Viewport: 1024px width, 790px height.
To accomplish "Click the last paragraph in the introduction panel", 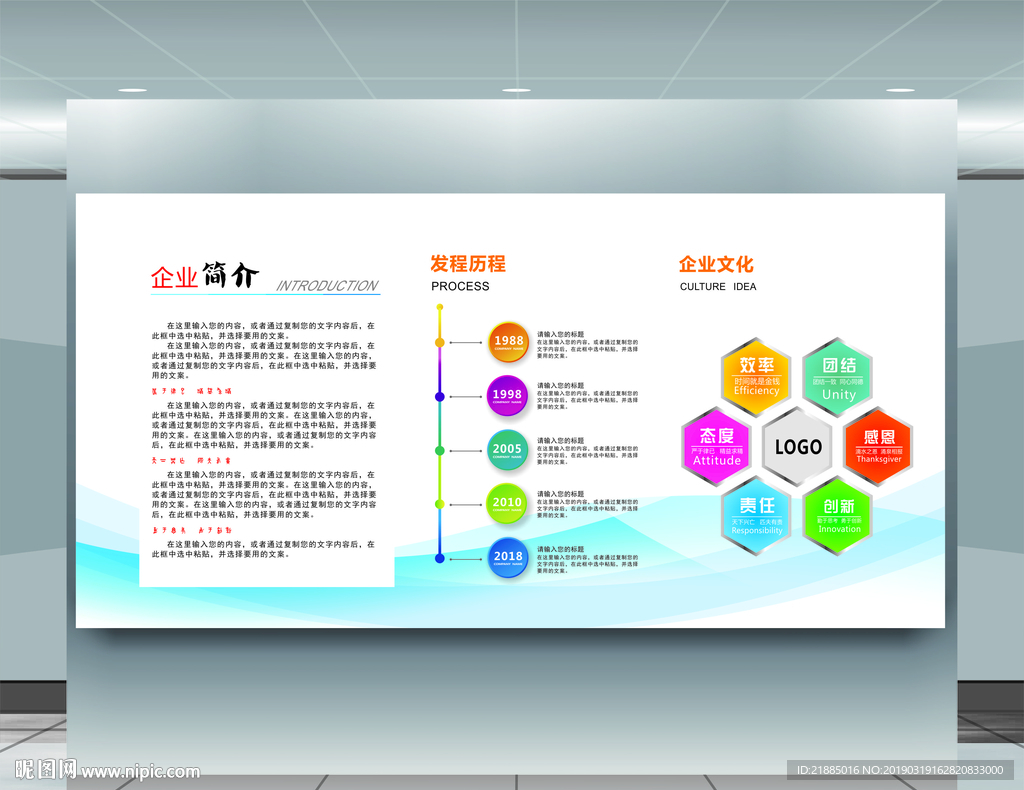I will click(264, 549).
